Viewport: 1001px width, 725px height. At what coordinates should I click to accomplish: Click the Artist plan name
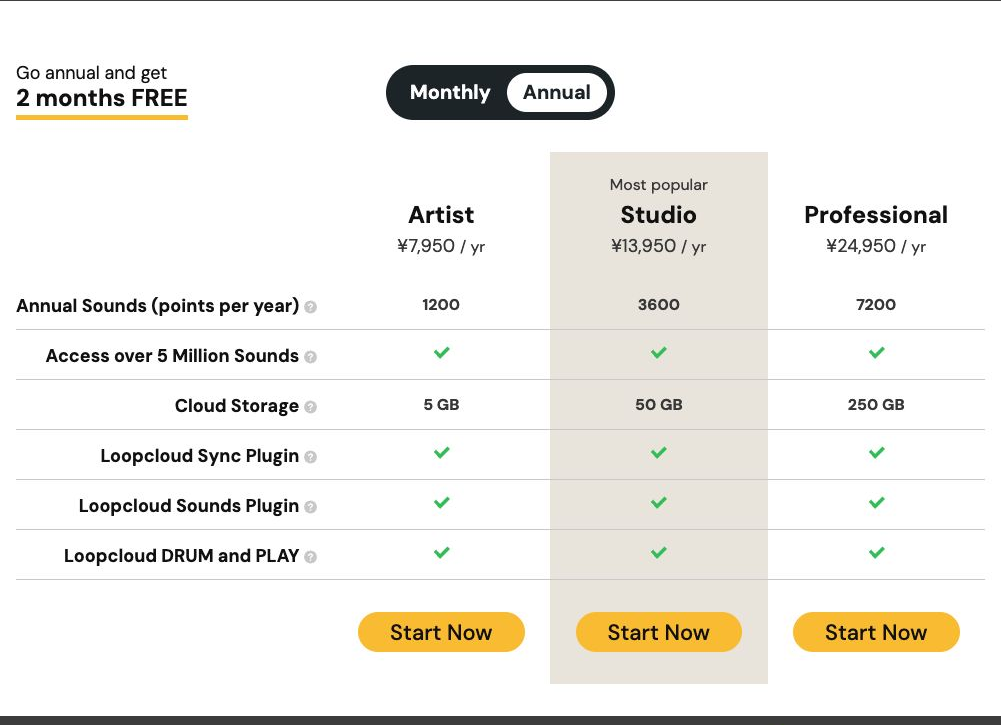[x=441, y=215]
